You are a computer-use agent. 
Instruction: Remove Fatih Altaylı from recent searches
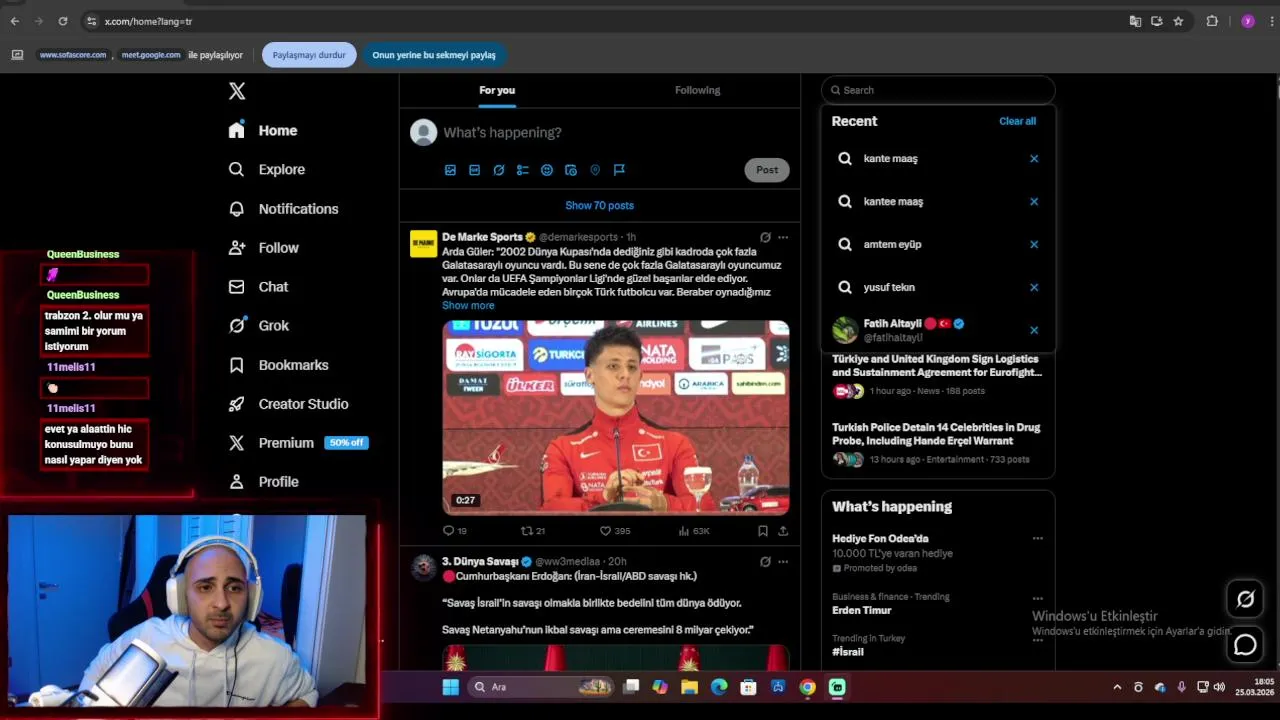click(1034, 330)
